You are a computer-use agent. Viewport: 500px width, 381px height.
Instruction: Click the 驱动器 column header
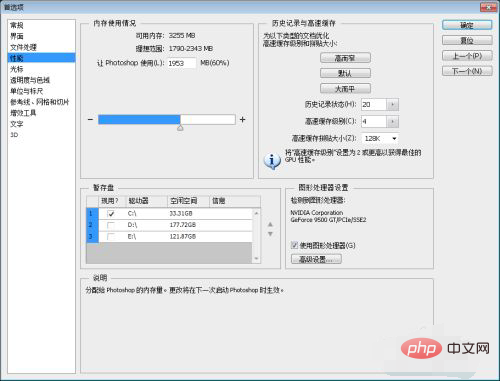(x=146, y=201)
